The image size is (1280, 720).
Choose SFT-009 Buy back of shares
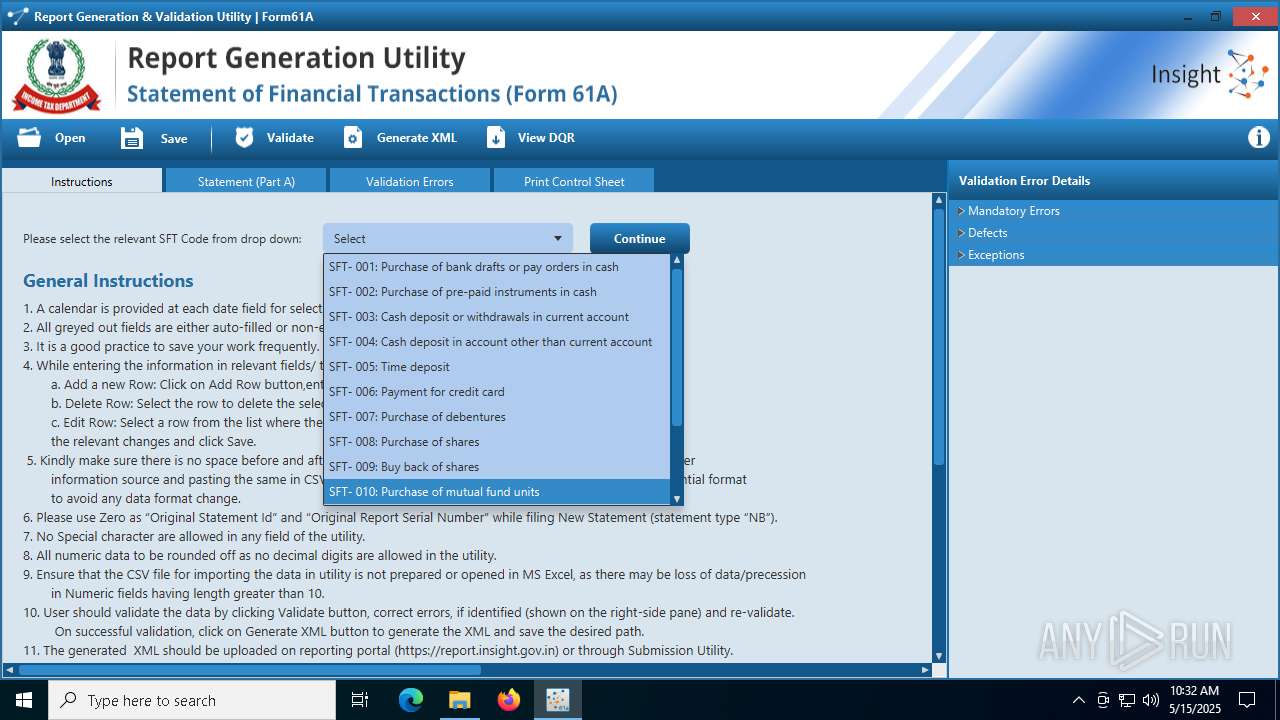click(x=497, y=467)
